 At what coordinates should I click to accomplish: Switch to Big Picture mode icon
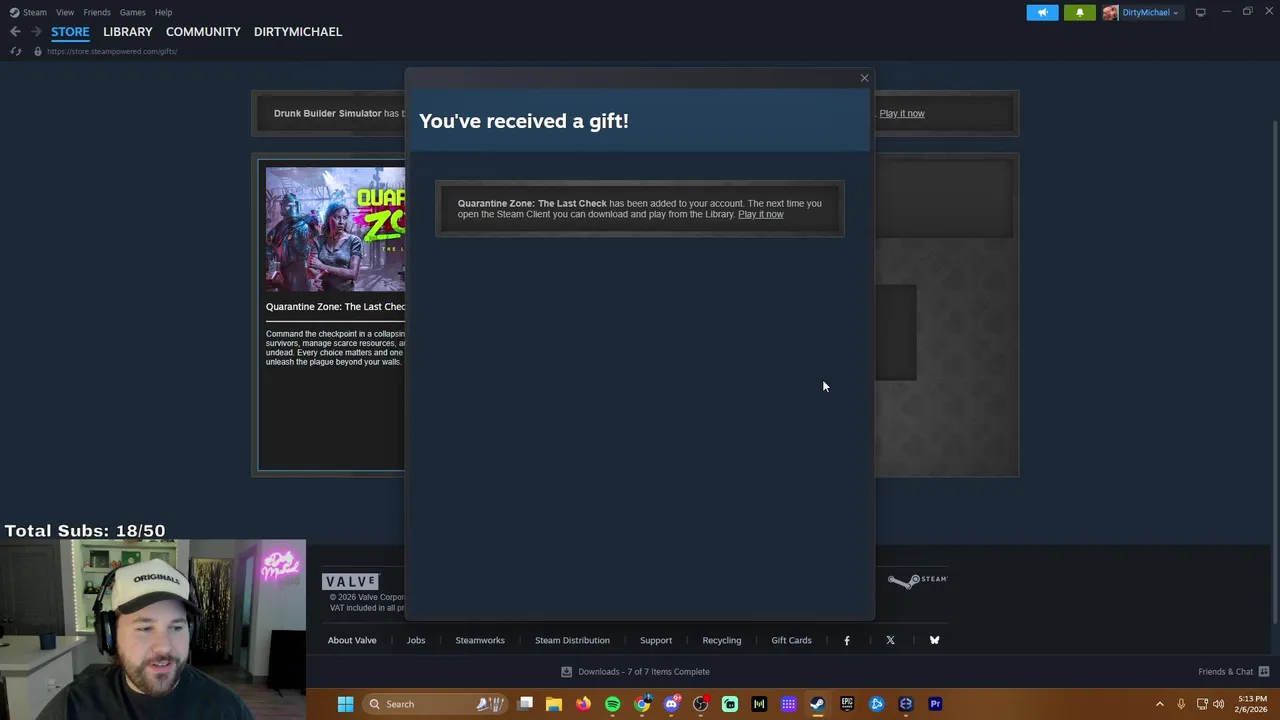pos(1200,12)
